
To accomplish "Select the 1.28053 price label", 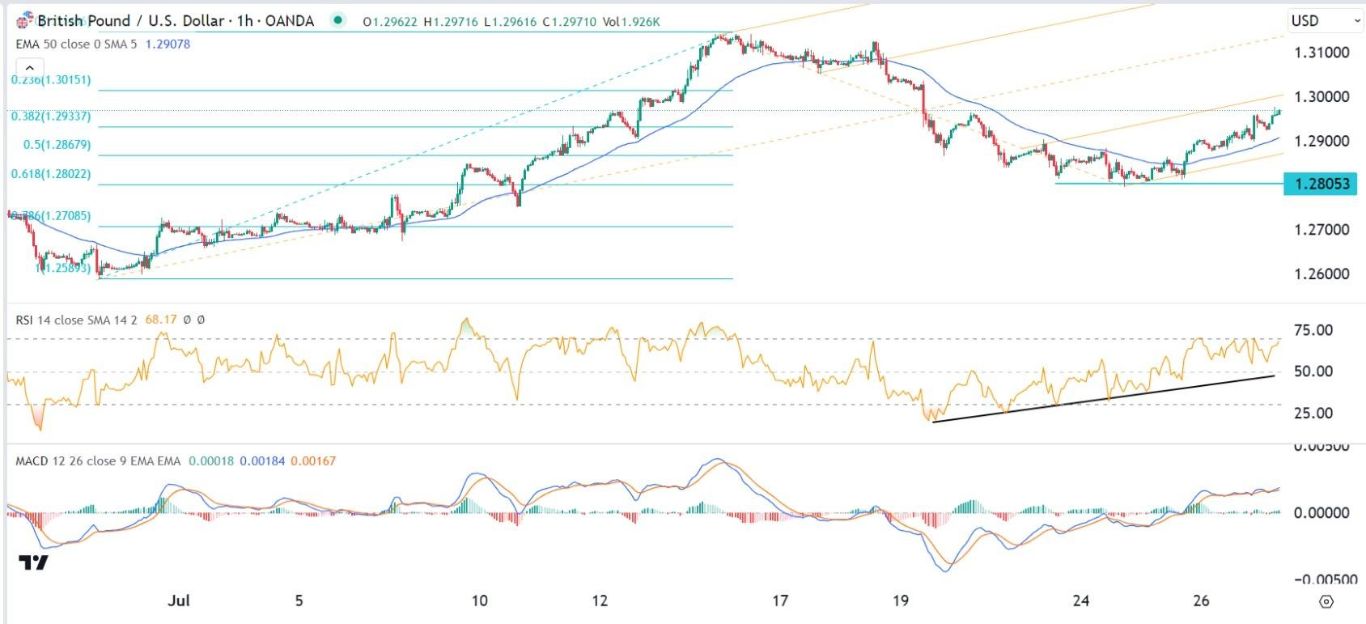I will click(x=1319, y=184).
